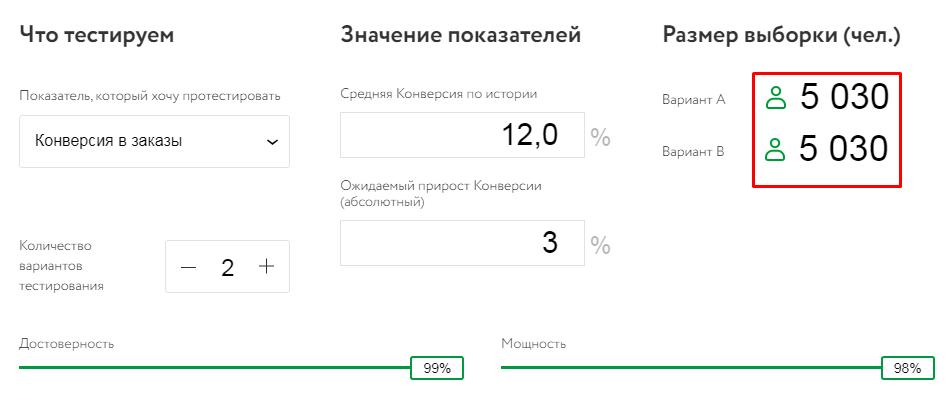950x402 pixels.
Task: Open the Конверсия в заказы dropdown
Action: pyautogui.click(x=155, y=141)
